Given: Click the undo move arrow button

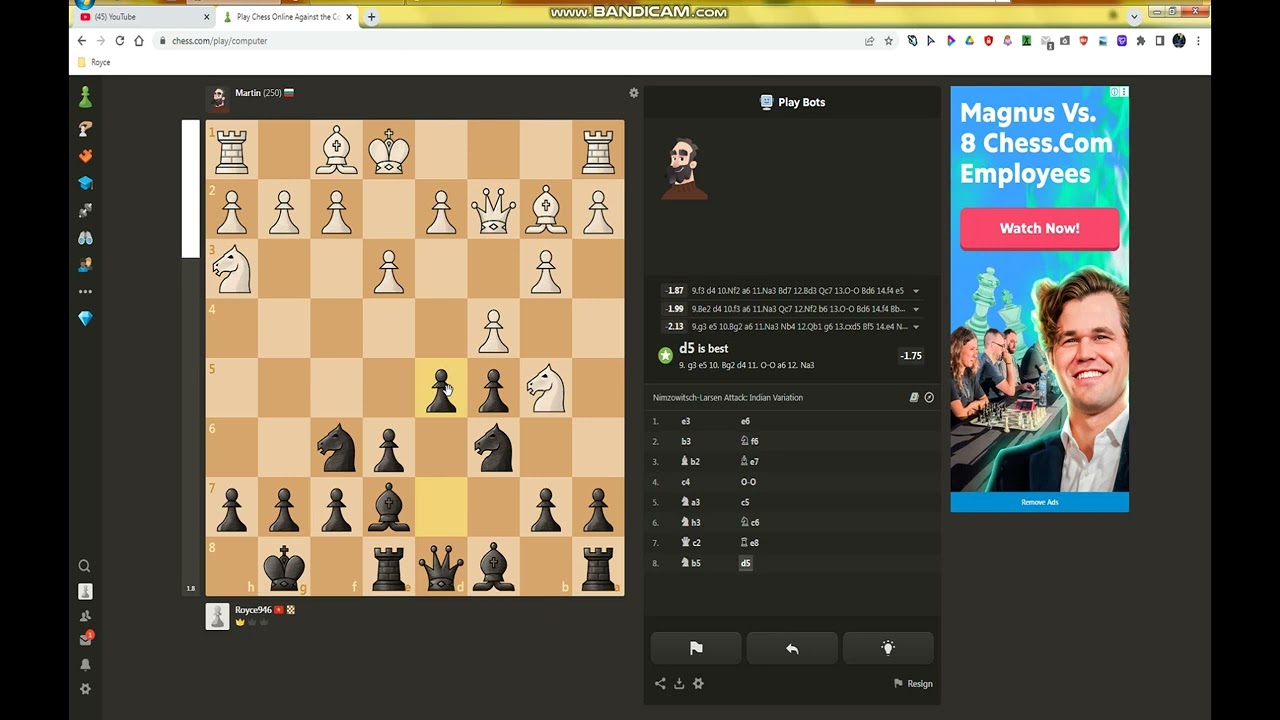Looking at the screenshot, I should coord(792,648).
